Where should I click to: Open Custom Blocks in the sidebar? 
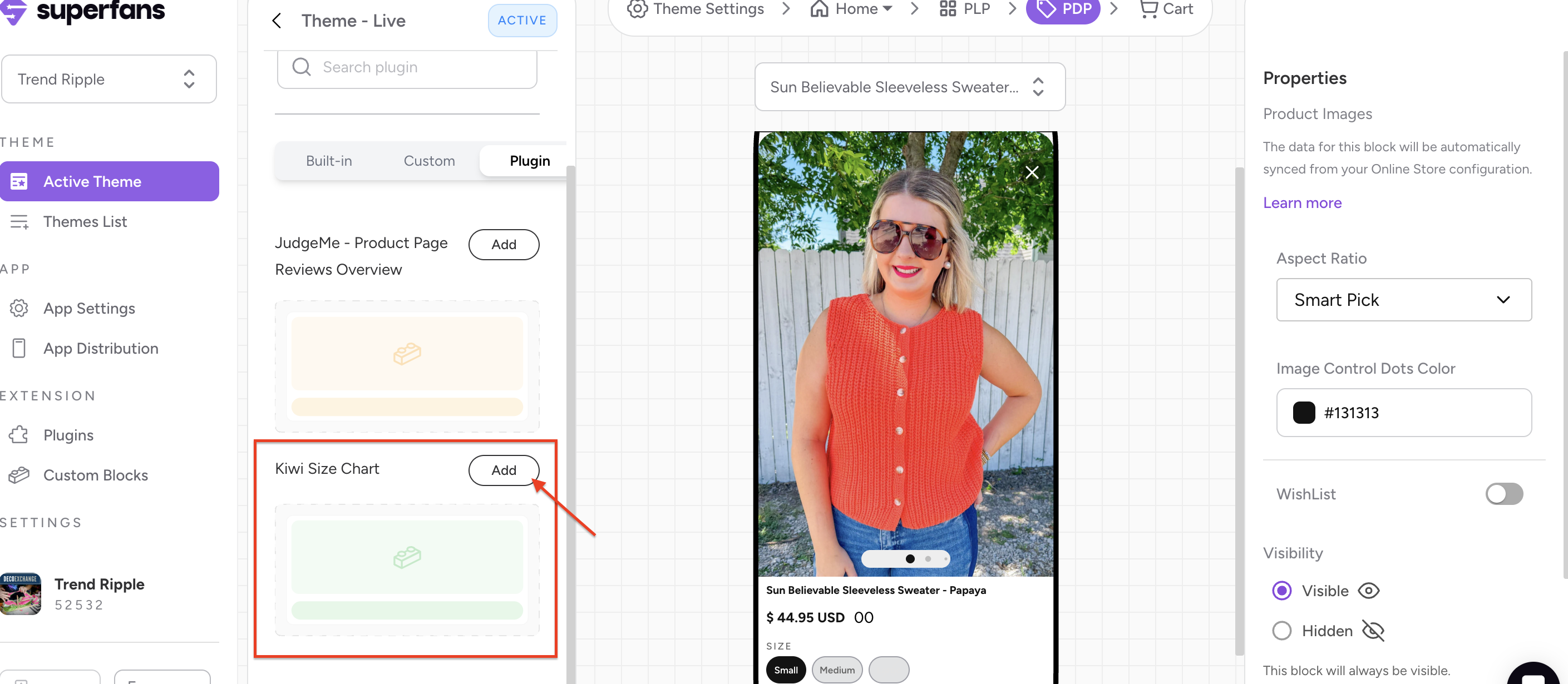coord(95,475)
